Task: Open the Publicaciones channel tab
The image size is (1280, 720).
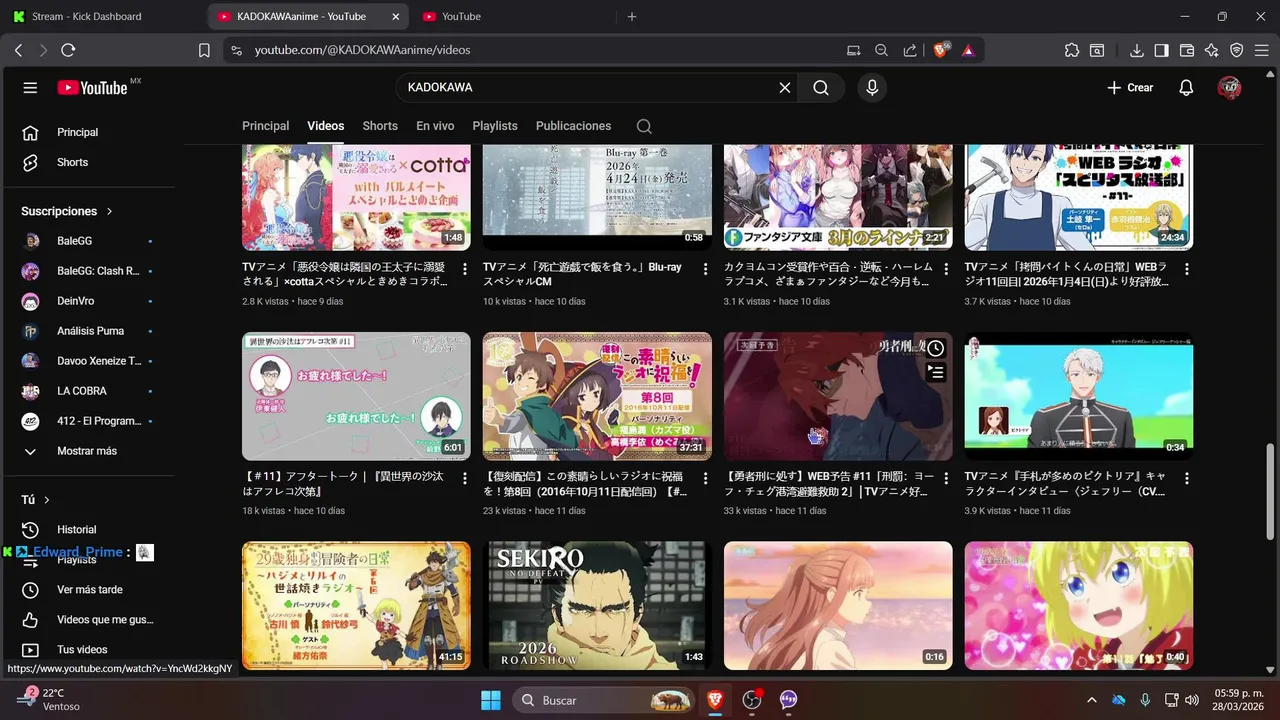Action: [573, 126]
